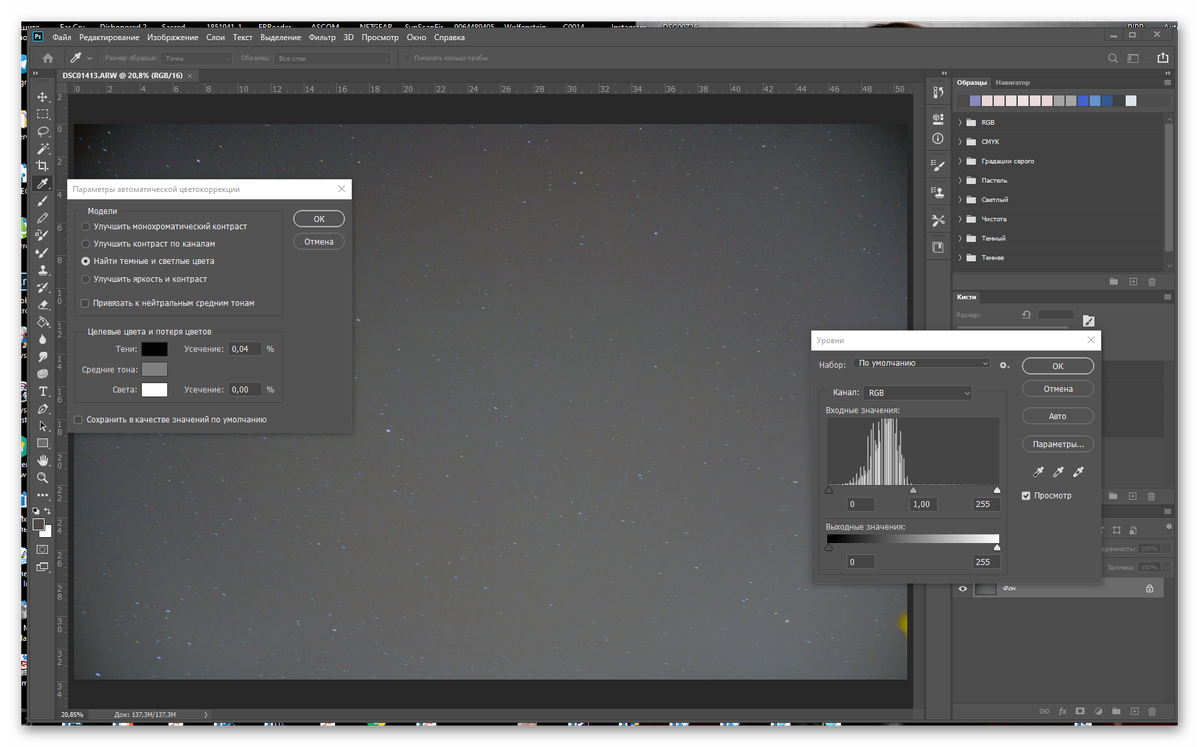Screen dimensions: 1199x747
Task: Click the white point eyedropper in Уровни
Action: click(1078, 472)
